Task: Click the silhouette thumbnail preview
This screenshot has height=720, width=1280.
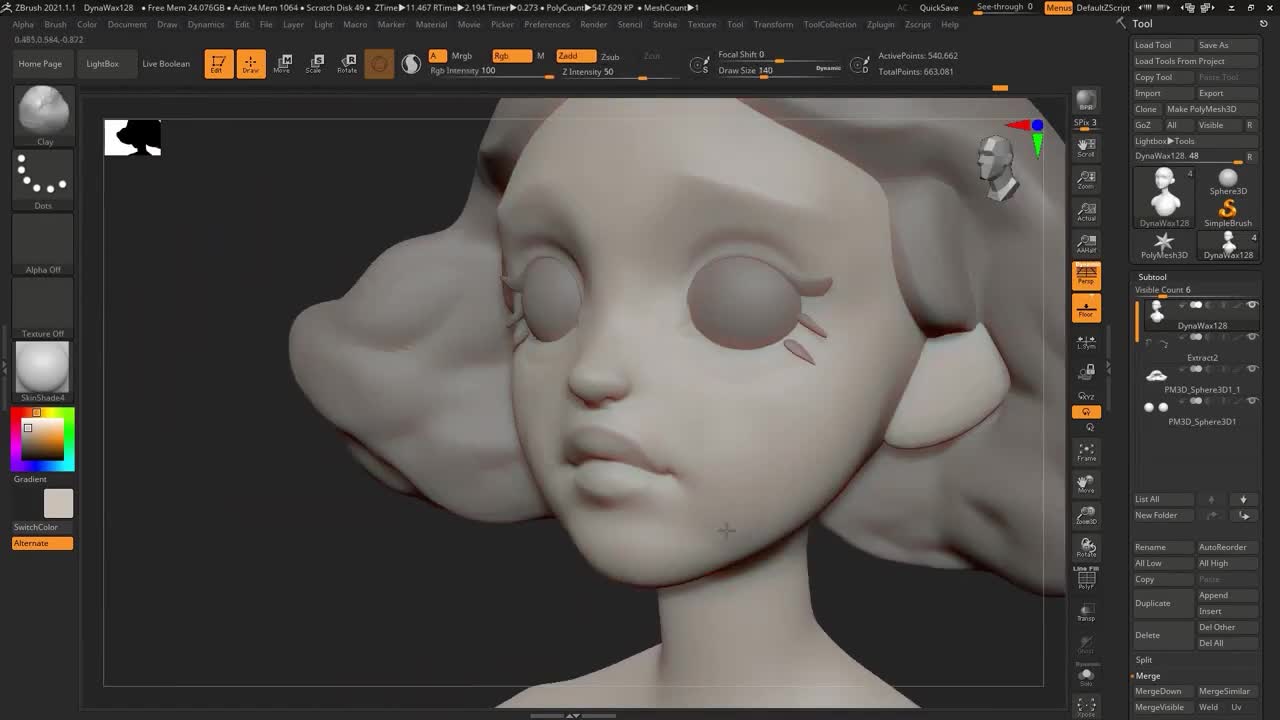Action: (133, 138)
